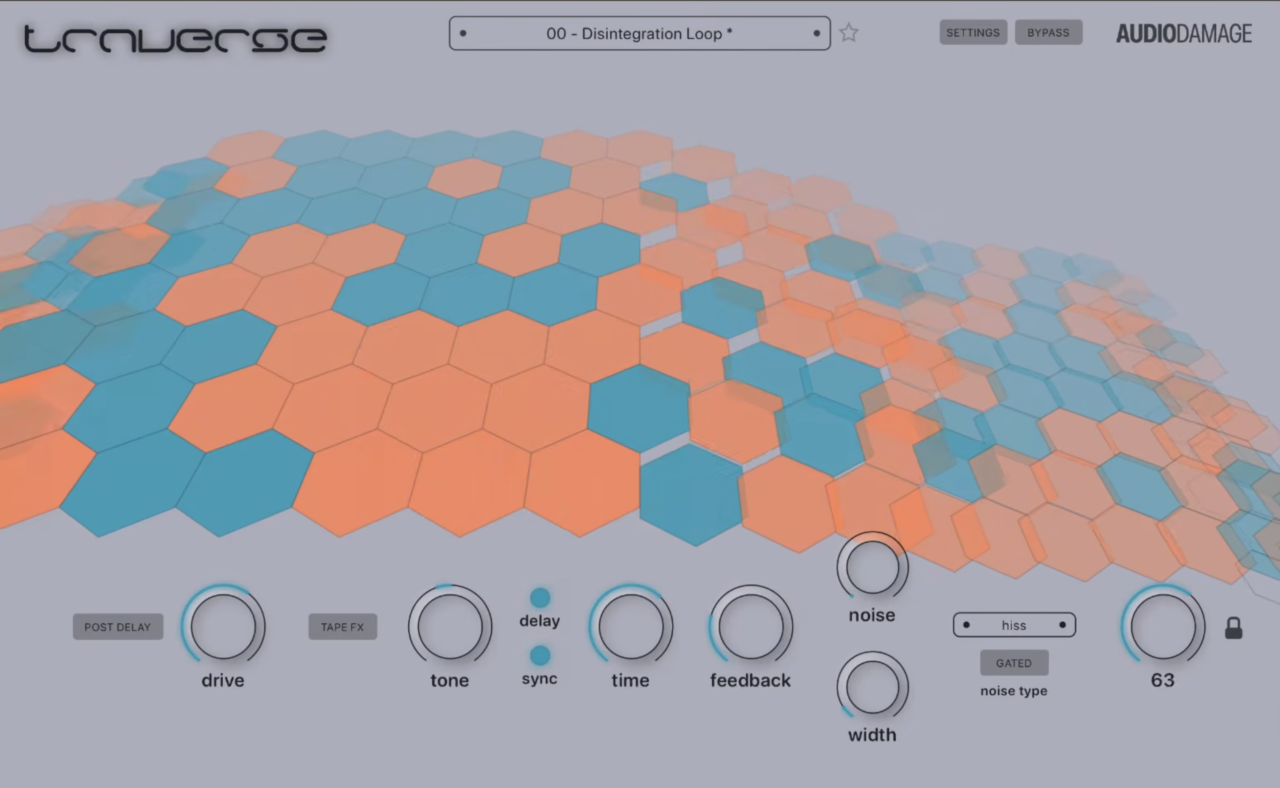Click the Traverse logo

point(175,38)
